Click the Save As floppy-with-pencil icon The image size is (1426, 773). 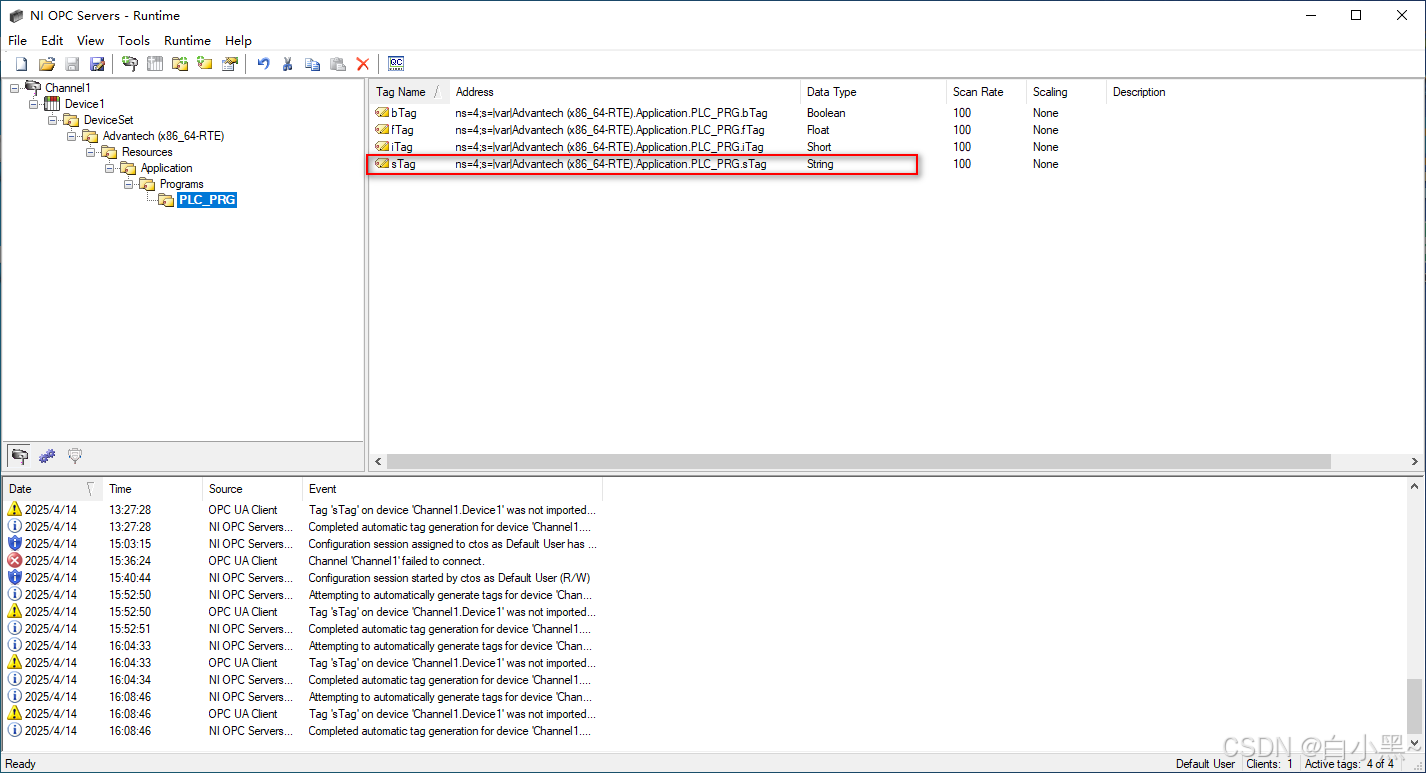(97, 64)
